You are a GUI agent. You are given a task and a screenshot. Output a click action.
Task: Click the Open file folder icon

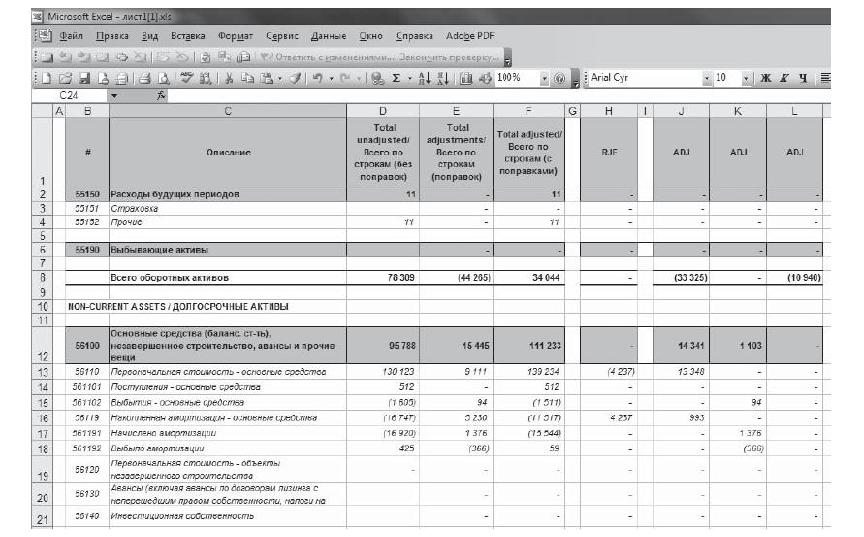pos(65,79)
